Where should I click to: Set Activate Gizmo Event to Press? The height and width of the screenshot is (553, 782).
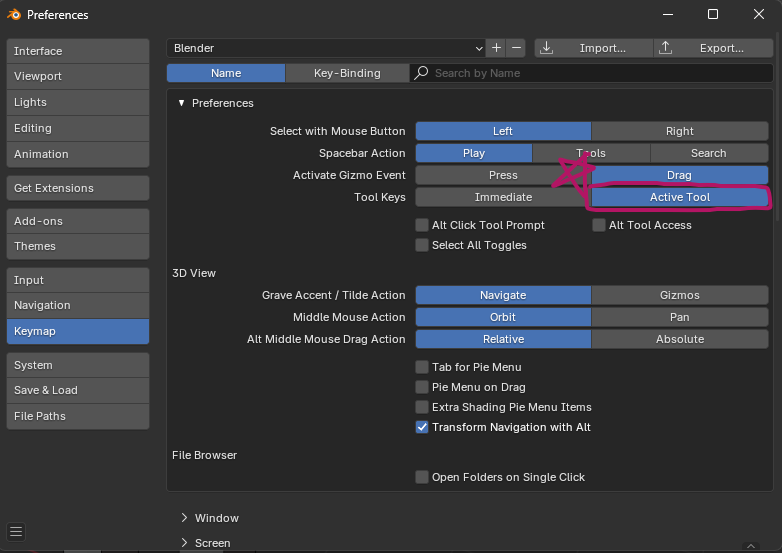pyautogui.click(x=503, y=175)
